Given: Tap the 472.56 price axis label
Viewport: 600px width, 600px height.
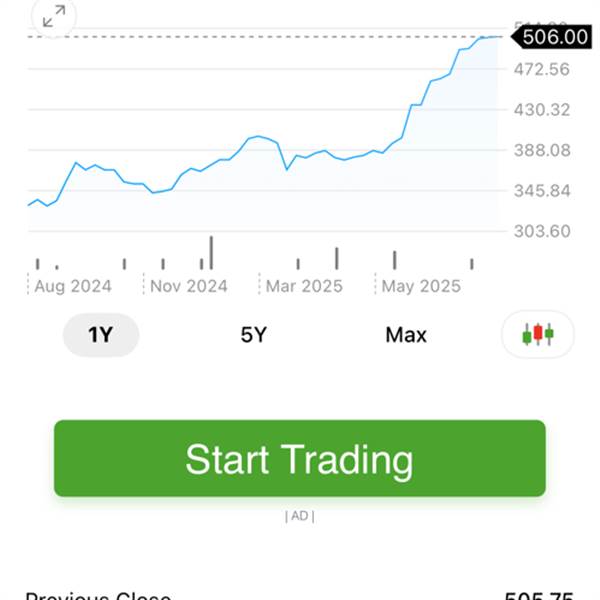Looking at the screenshot, I should (542, 69).
